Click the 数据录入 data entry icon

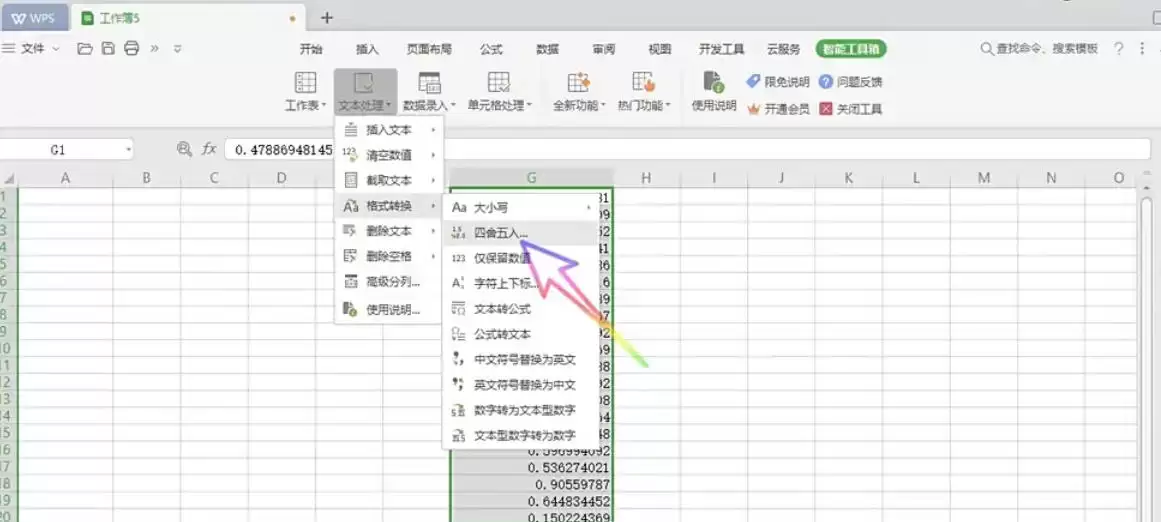pos(429,82)
